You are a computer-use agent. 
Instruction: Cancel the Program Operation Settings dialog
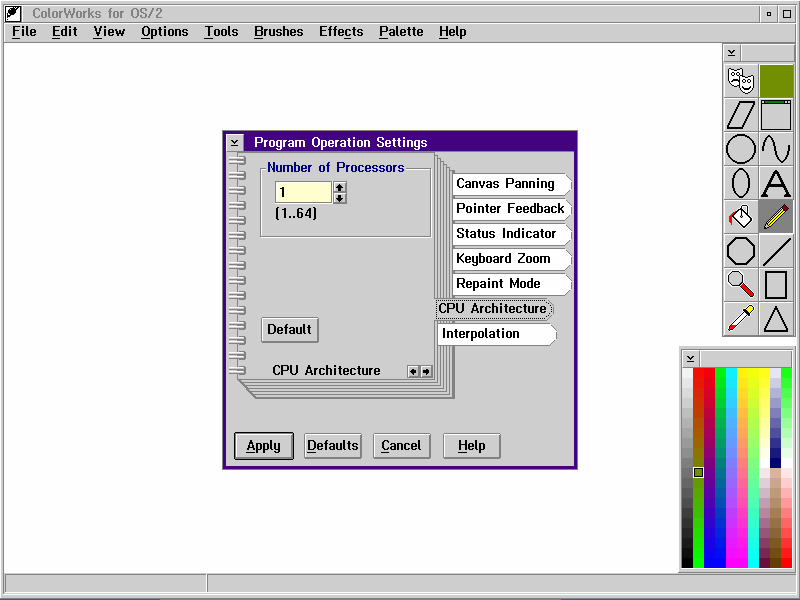click(x=402, y=446)
